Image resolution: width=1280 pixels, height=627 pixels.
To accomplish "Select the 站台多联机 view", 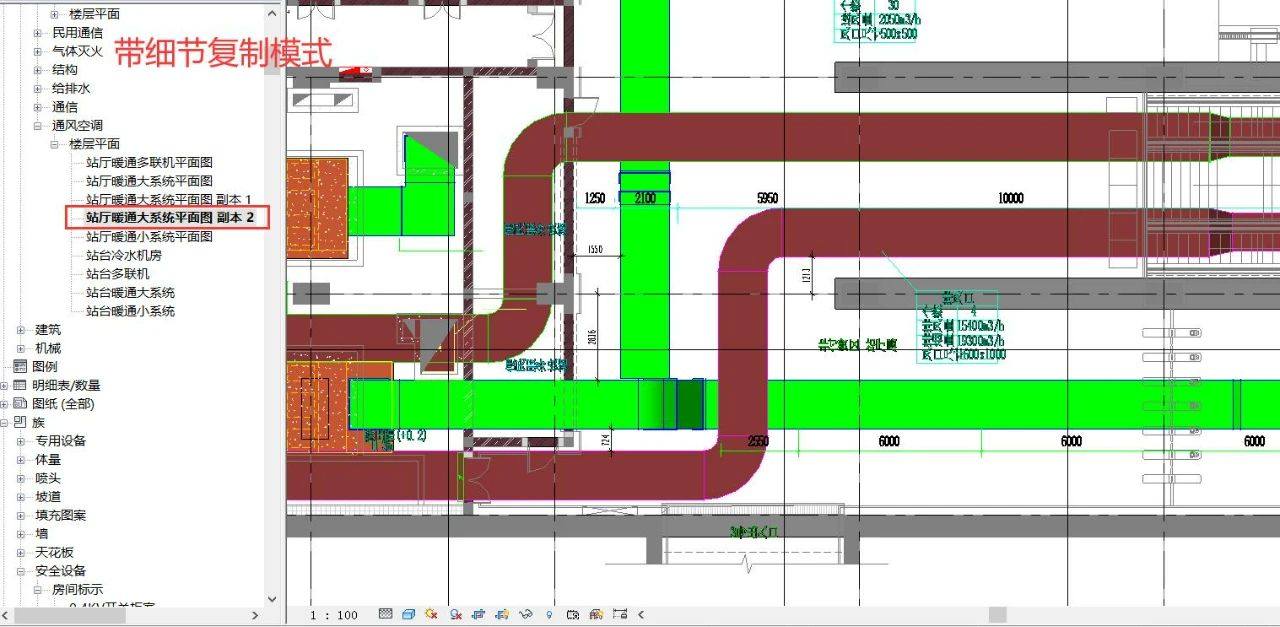I will pyautogui.click(x=117, y=274).
